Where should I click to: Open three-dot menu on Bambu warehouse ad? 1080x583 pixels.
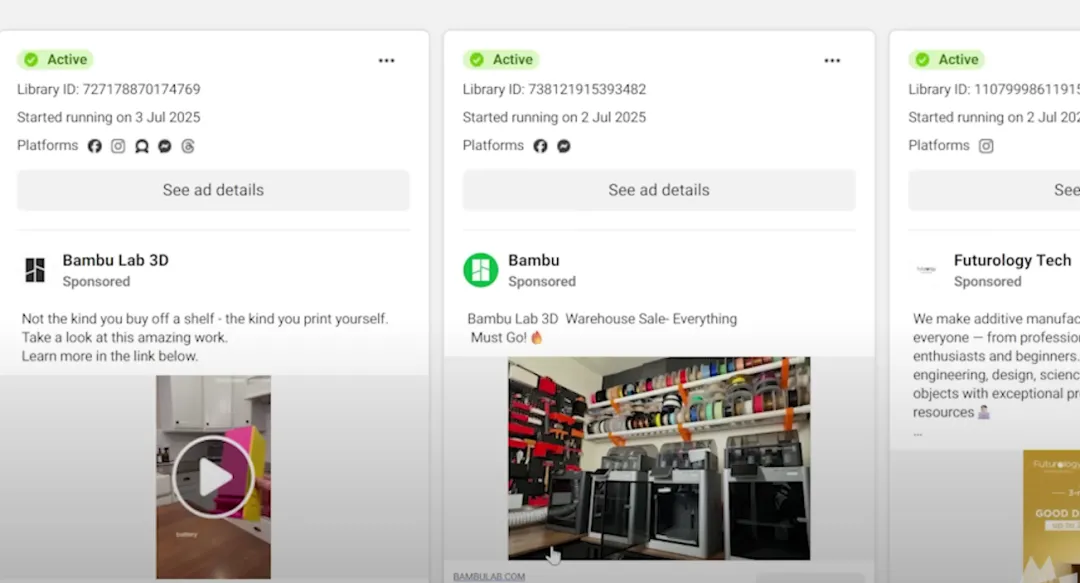click(832, 61)
